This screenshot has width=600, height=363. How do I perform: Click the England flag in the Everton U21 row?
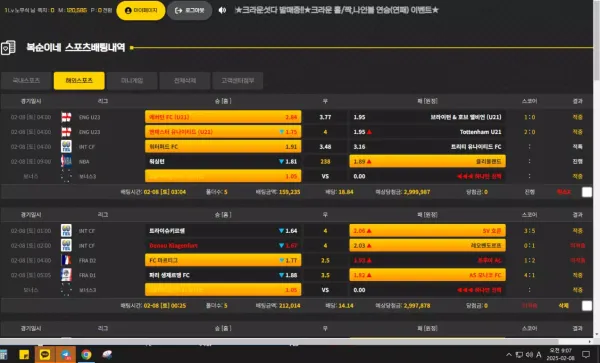pyautogui.click(x=66, y=117)
